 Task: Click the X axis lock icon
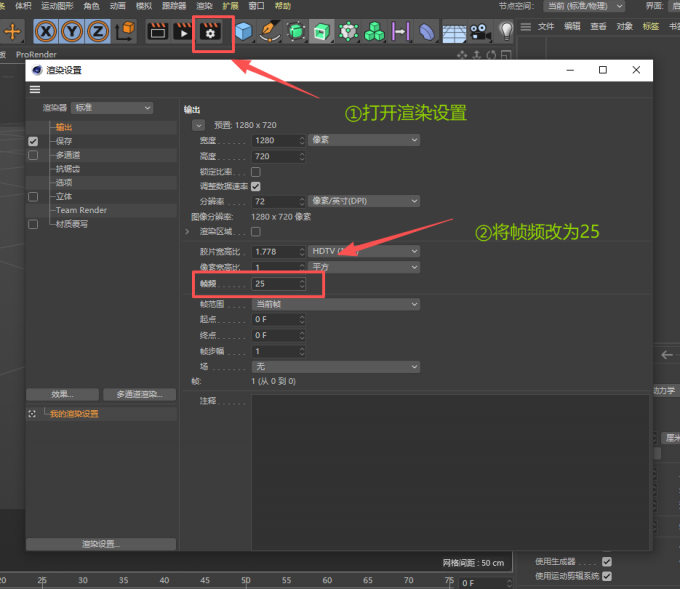tap(46, 31)
